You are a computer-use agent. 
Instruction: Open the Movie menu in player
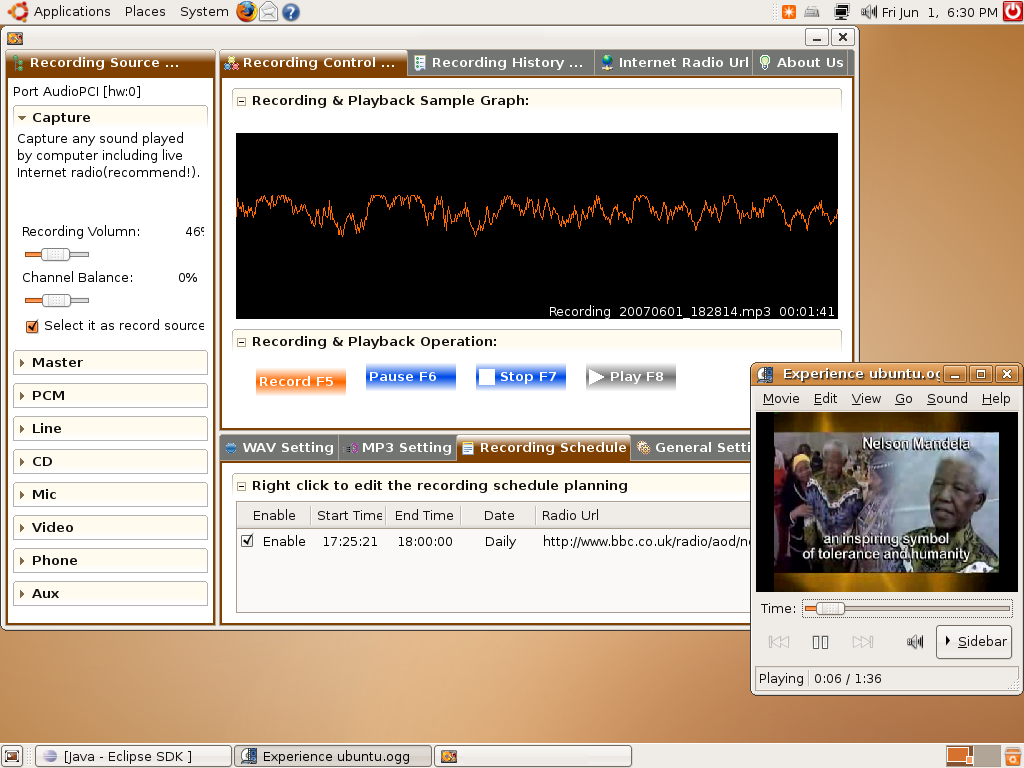(781, 398)
